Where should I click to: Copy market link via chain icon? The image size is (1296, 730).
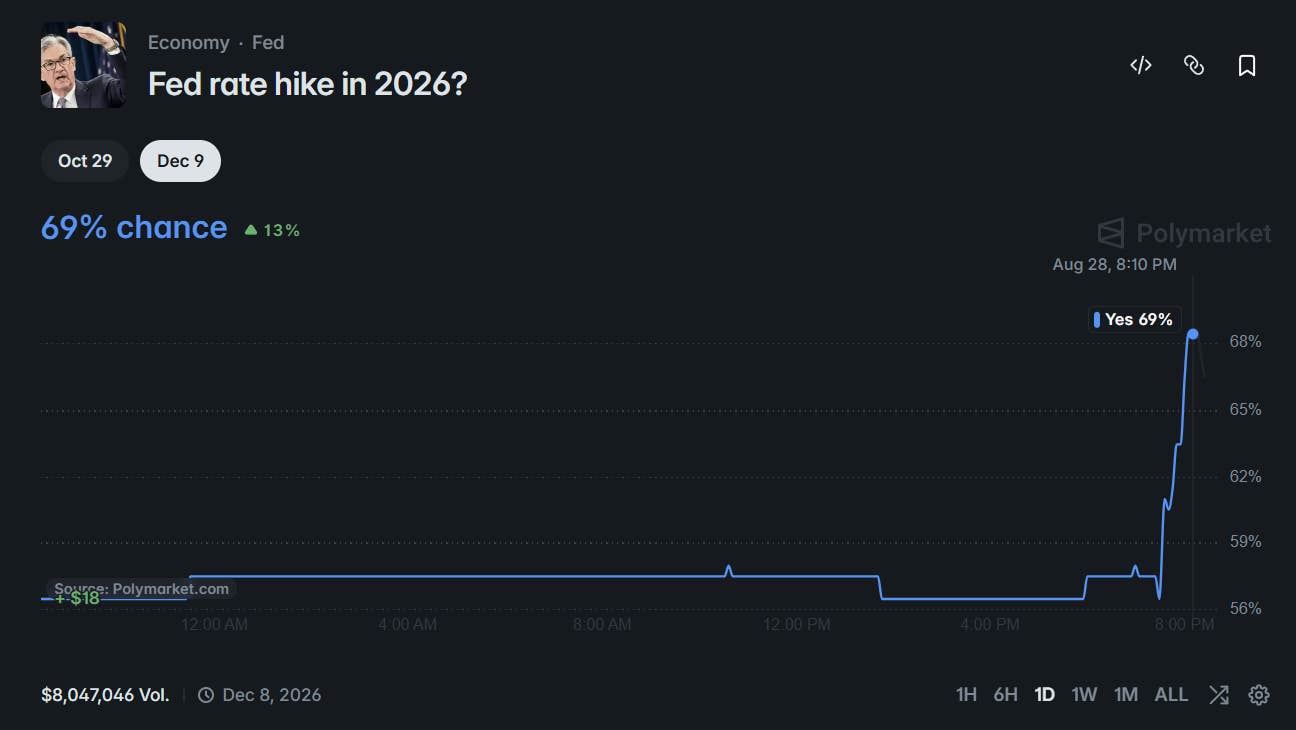[x=1194, y=65]
